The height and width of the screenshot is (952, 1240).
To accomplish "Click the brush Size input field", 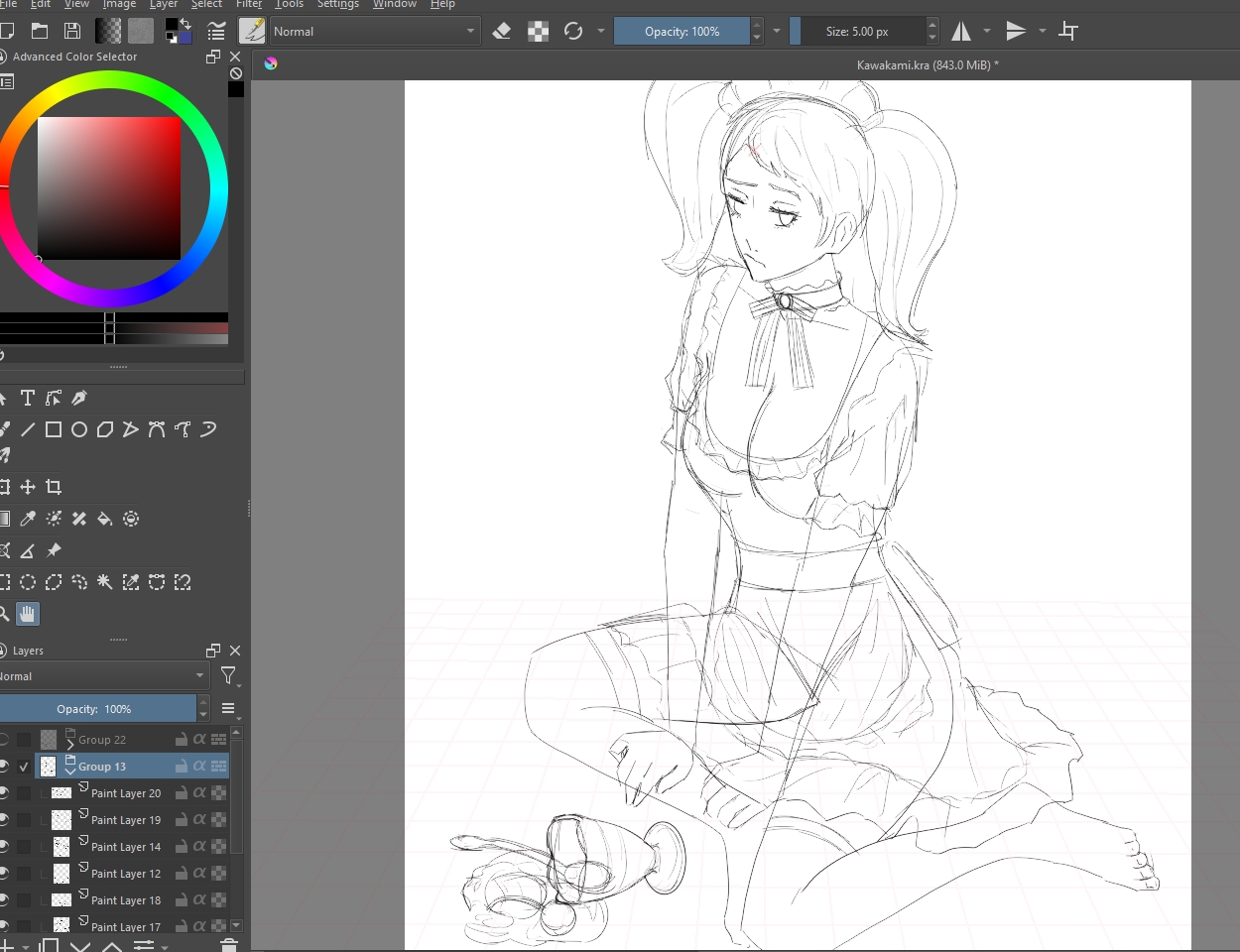I will [858, 32].
